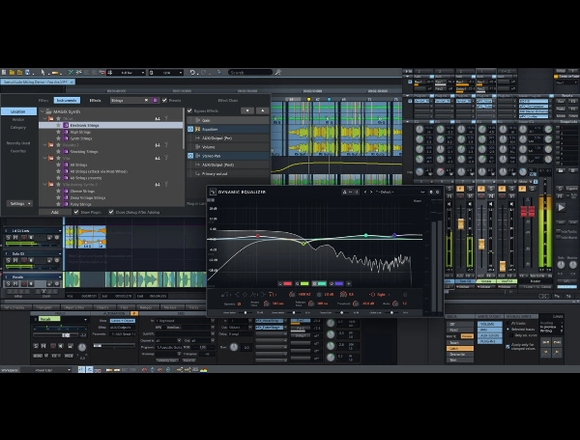Arm recording on the Vocals track header
This screenshot has height=440, width=580.
24,284
